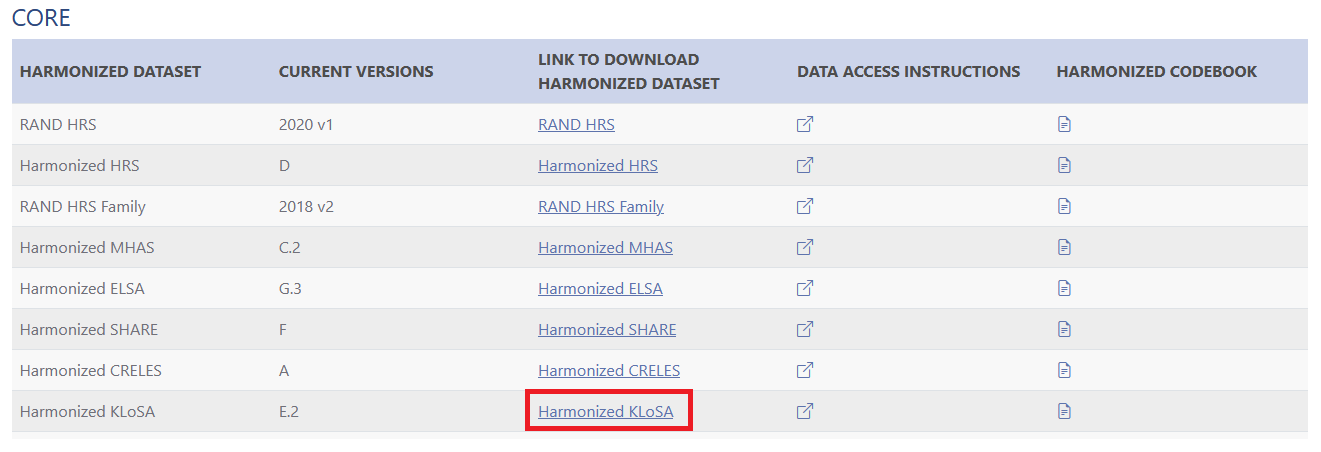Image resolution: width=1321 pixels, height=452 pixels.
Task: Open the Harmonized ELSA download link
Action: click(x=600, y=288)
